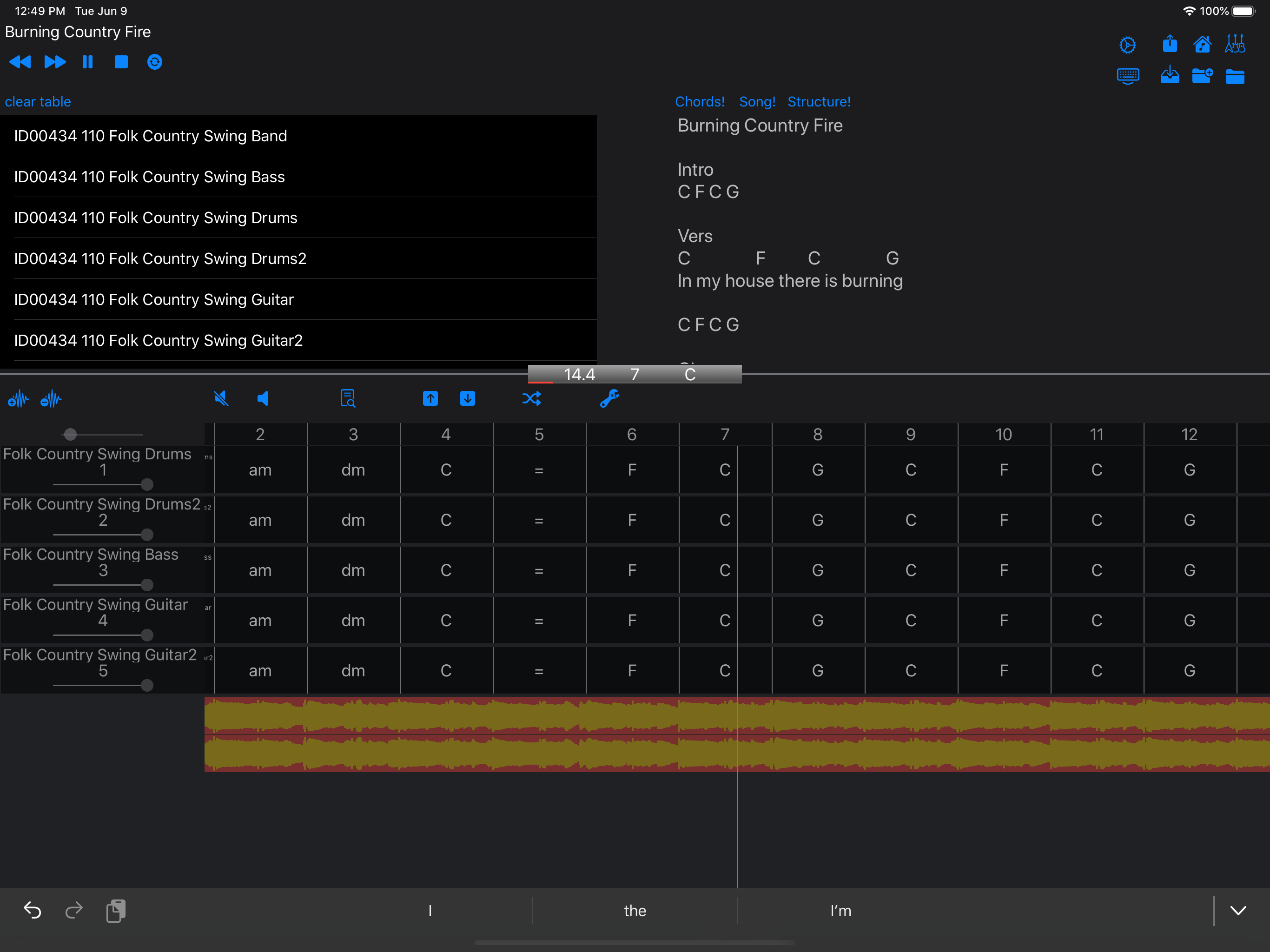The width and height of the screenshot is (1270, 952).
Task: Move track up with arrow button
Action: 430,398
